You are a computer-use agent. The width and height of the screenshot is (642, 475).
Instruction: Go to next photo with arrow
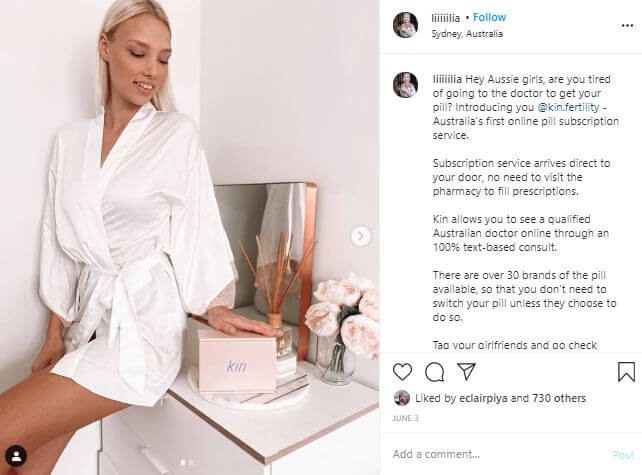coord(361,236)
